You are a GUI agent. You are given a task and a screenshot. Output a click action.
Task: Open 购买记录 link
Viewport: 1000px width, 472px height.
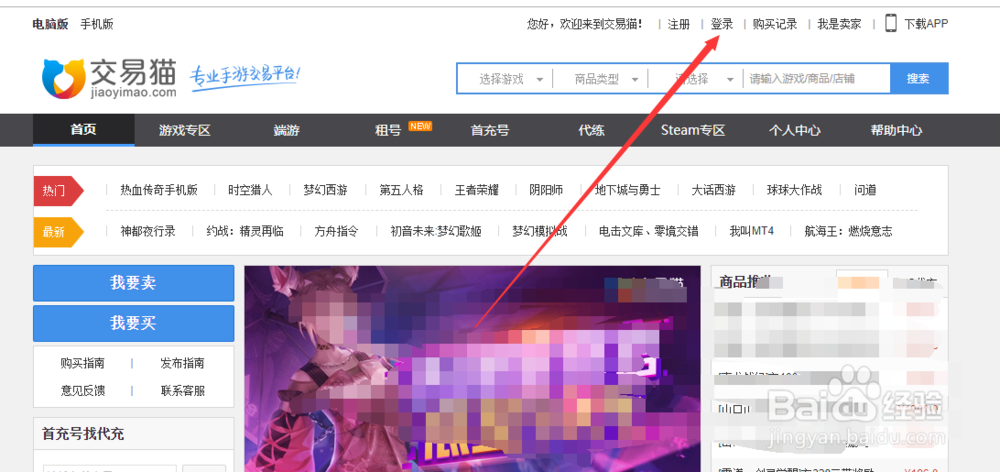point(775,24)
